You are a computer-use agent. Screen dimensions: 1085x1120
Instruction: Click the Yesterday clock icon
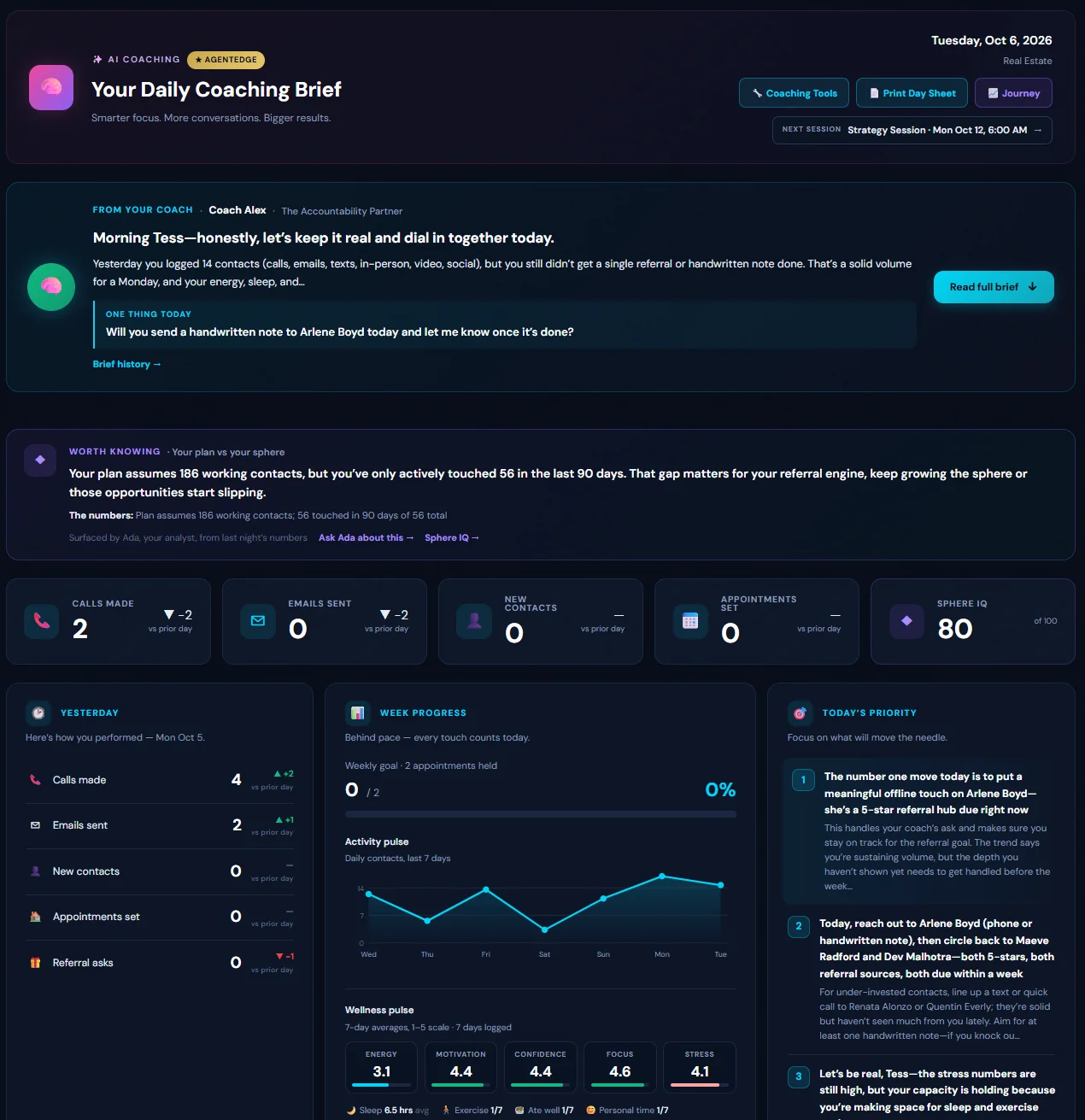38,712
